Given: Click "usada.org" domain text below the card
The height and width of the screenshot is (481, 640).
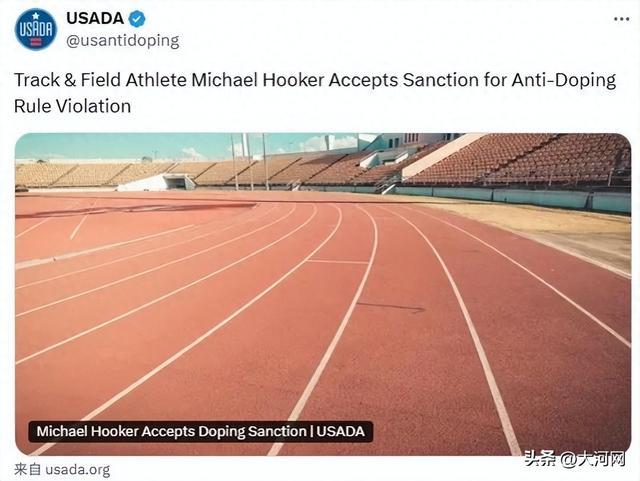Looking at the screenshot, I should pos(76,469).
